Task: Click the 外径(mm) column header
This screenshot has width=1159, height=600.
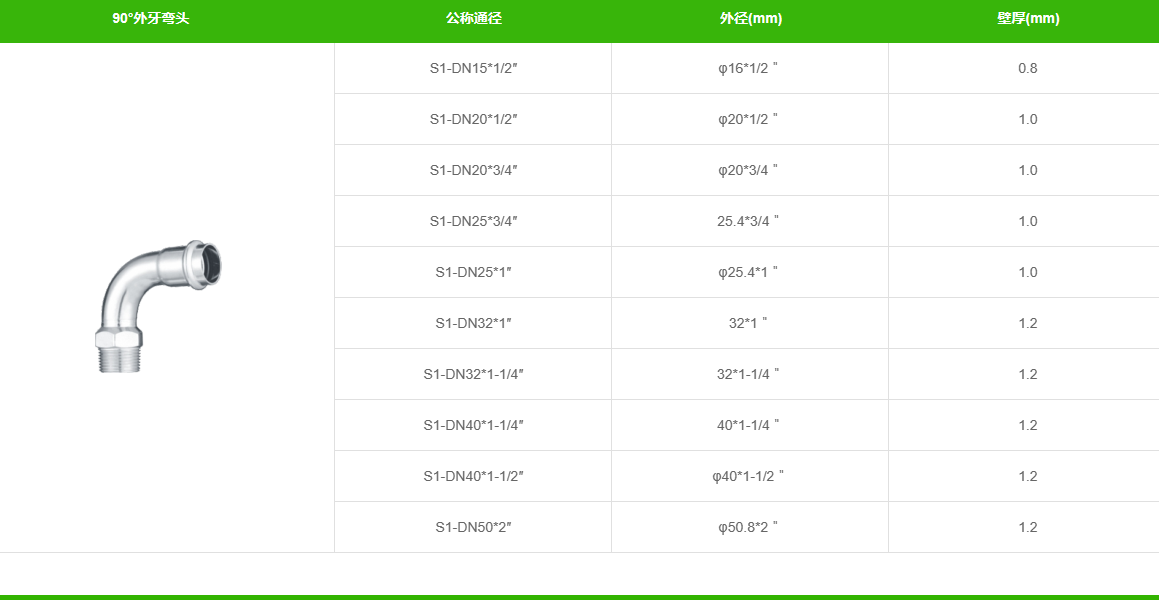Action: click(751, 19)
